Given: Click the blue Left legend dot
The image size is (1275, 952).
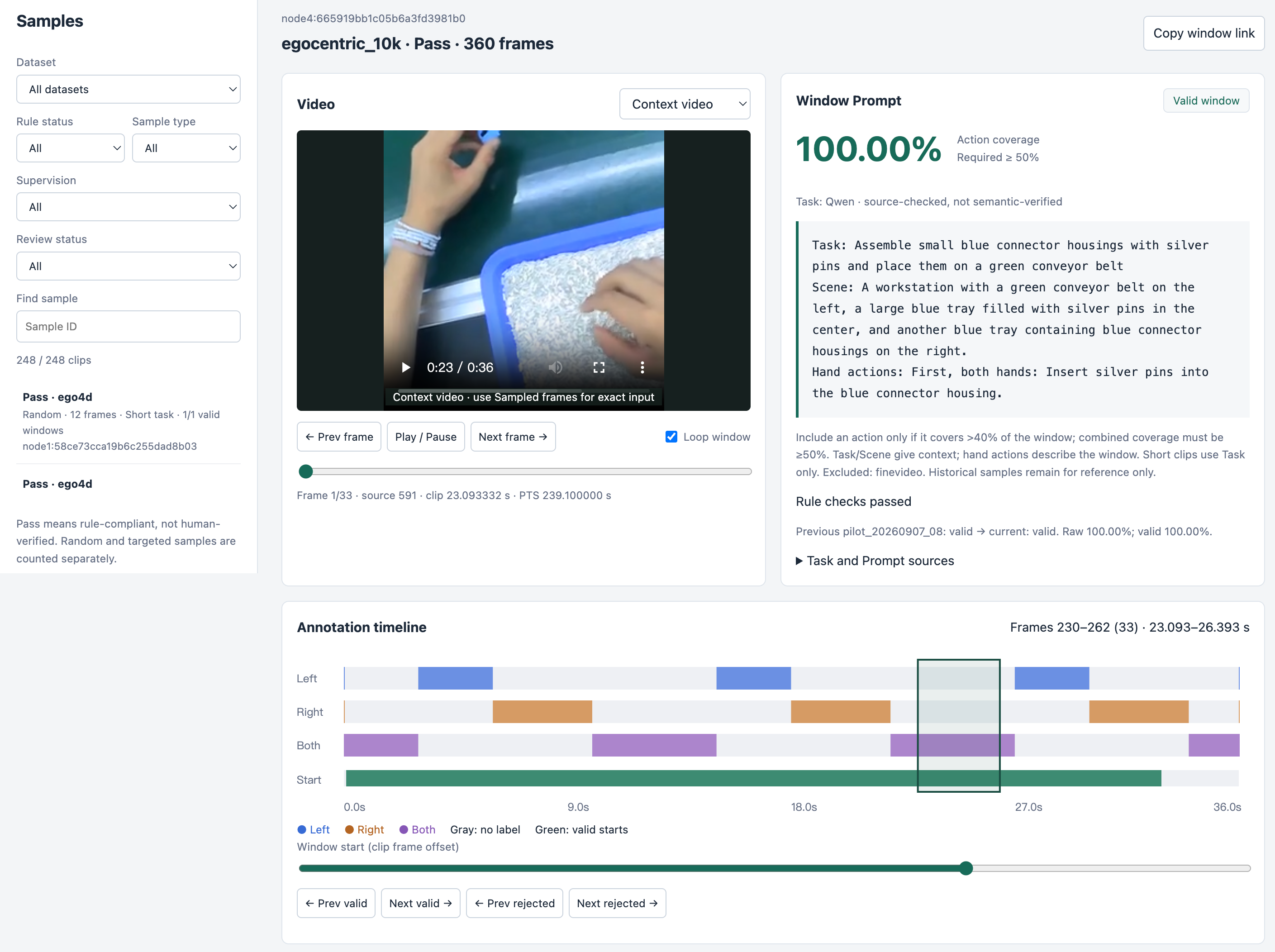Looking at the screenshot, I should click(301, 830).
